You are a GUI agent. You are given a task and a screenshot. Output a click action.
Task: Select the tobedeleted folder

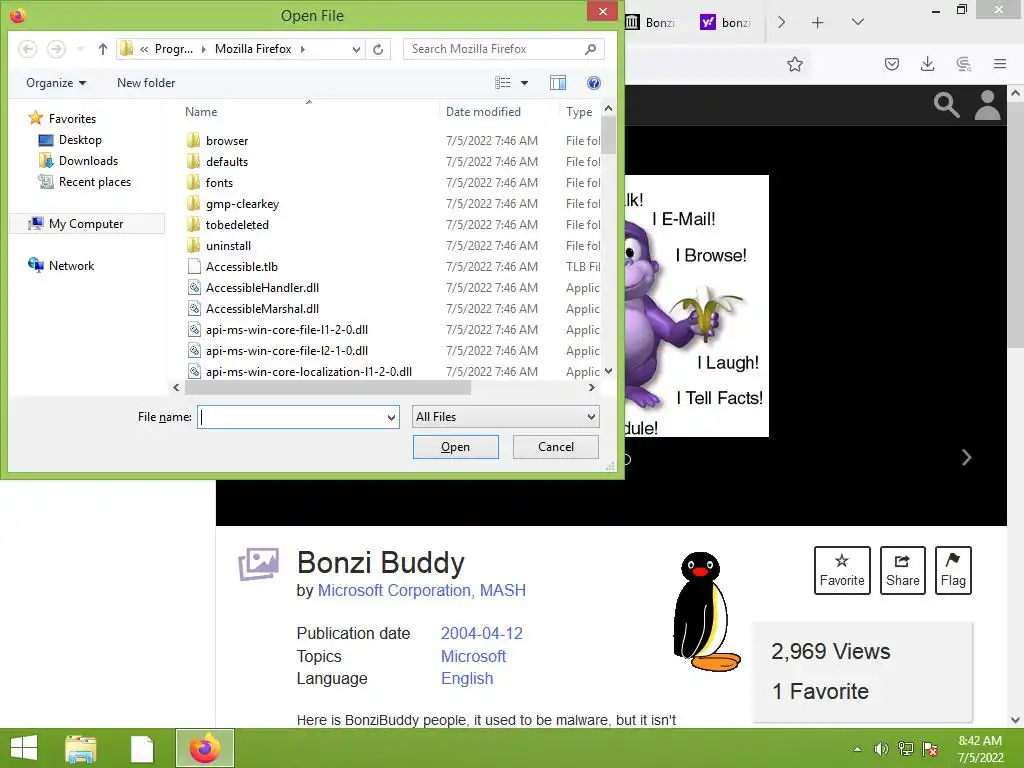[237, 225]
